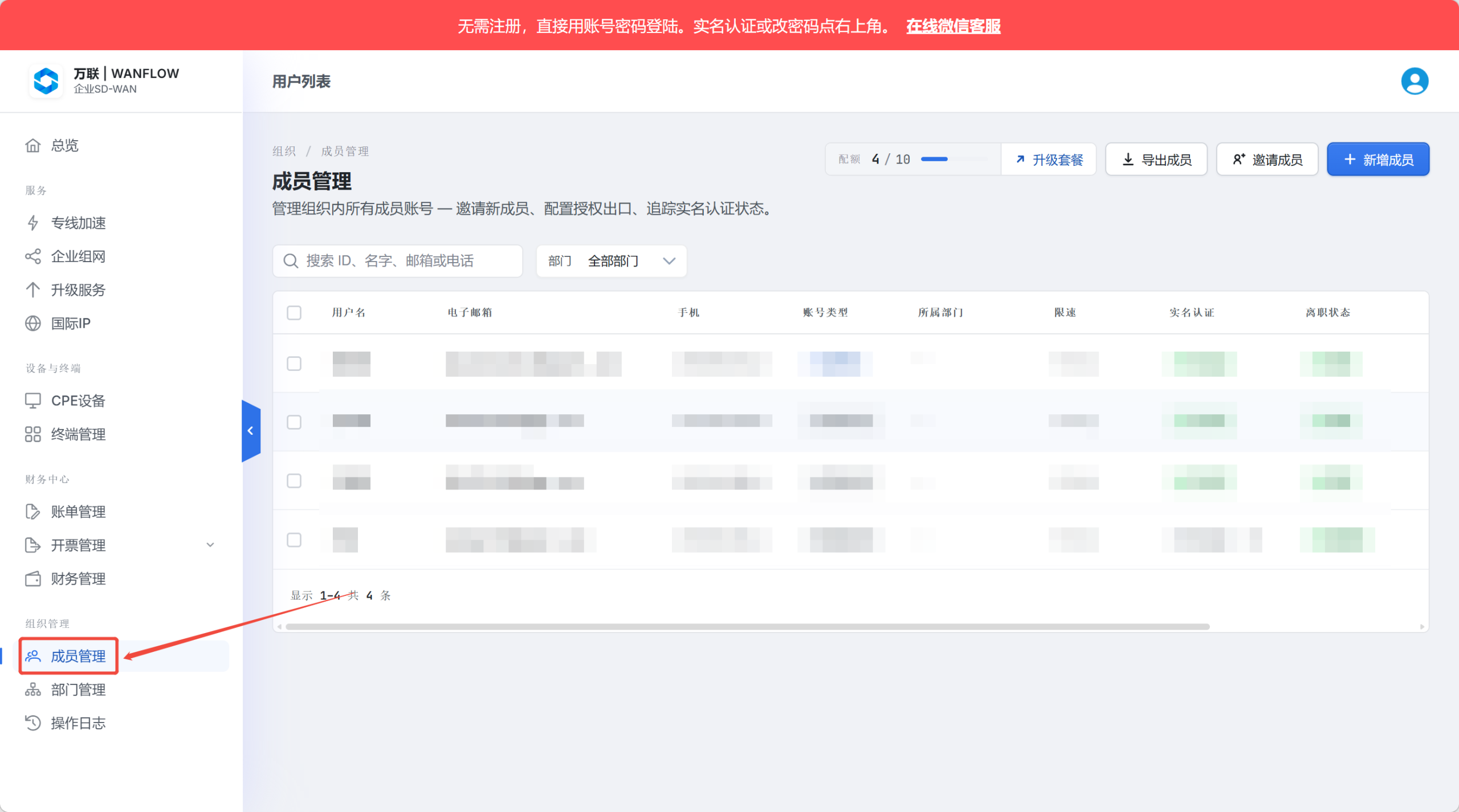Screen dimensions: 1459x812
Task: Check the second member row checkbox
Action: pos(294,422)
